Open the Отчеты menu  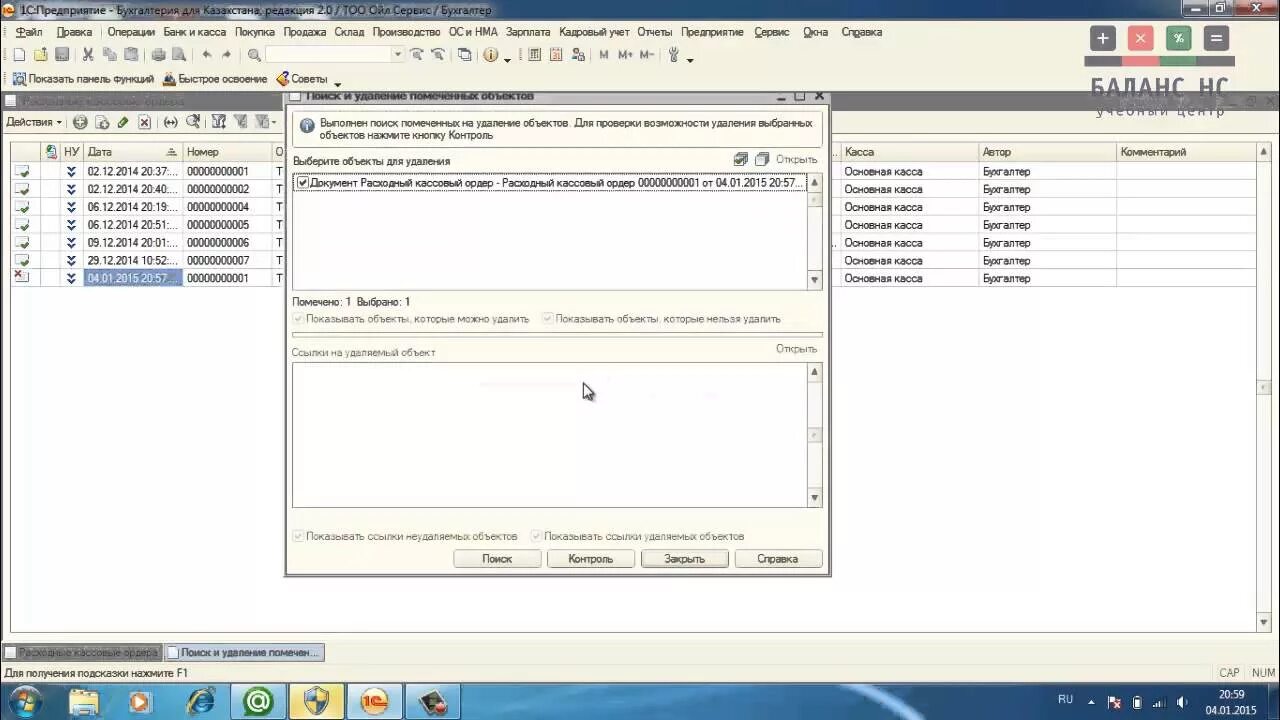[655, 32]
